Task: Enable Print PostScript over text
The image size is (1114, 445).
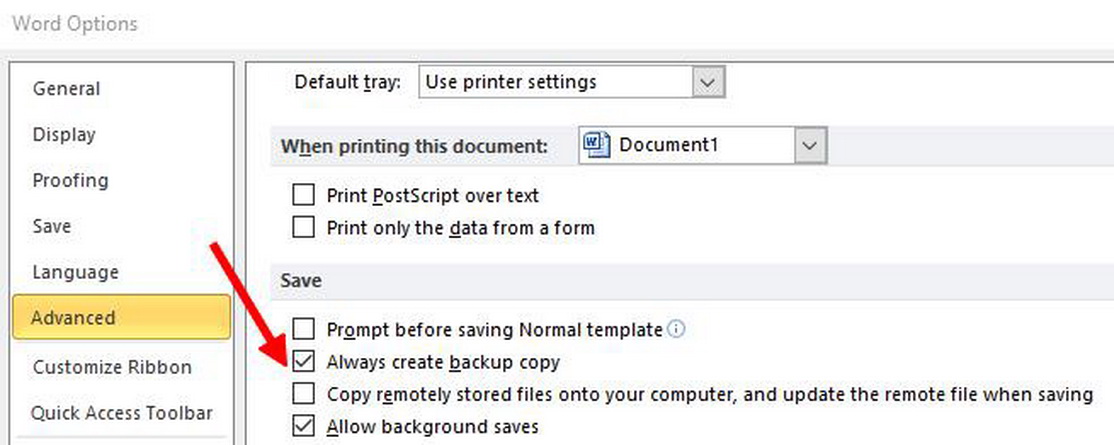Action: (303, 196)
